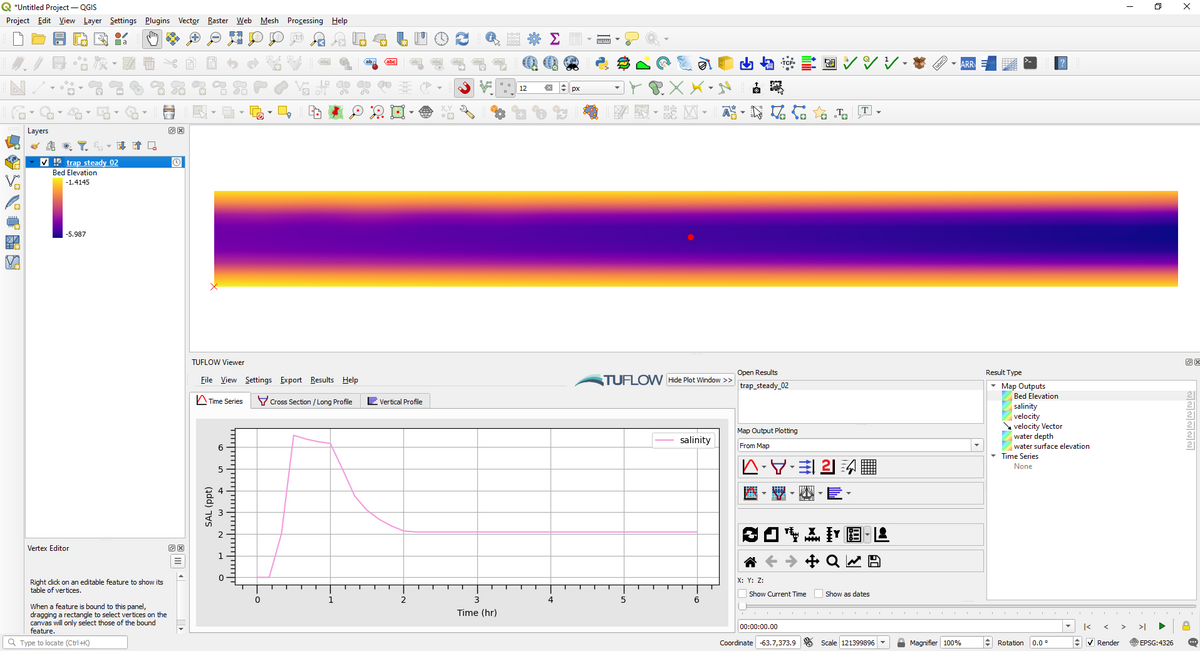Open the Processing menu
1200x651 pixels.
(304, 20)
